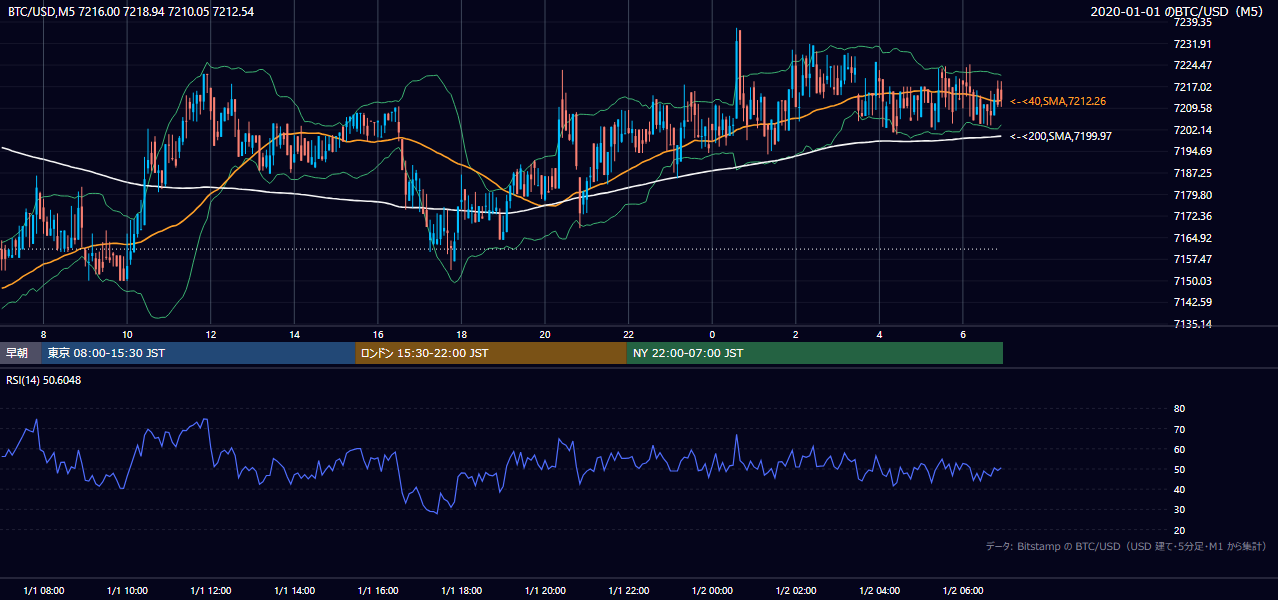Click the '1/2 00:00' time axis label
The height and width of the screenshot is (600, 1278).
(711, 590)
